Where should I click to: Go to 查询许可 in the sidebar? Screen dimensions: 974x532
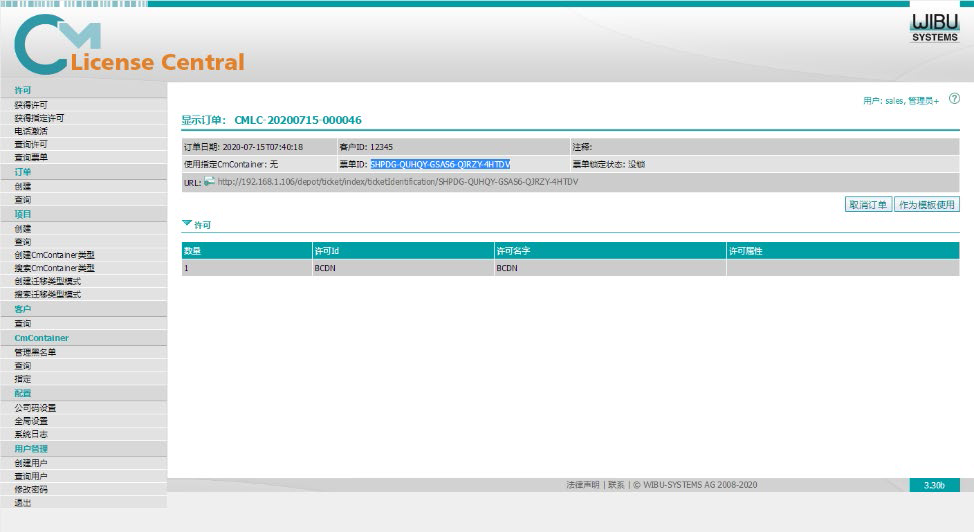pyautogui.click(x=31, y=144)
